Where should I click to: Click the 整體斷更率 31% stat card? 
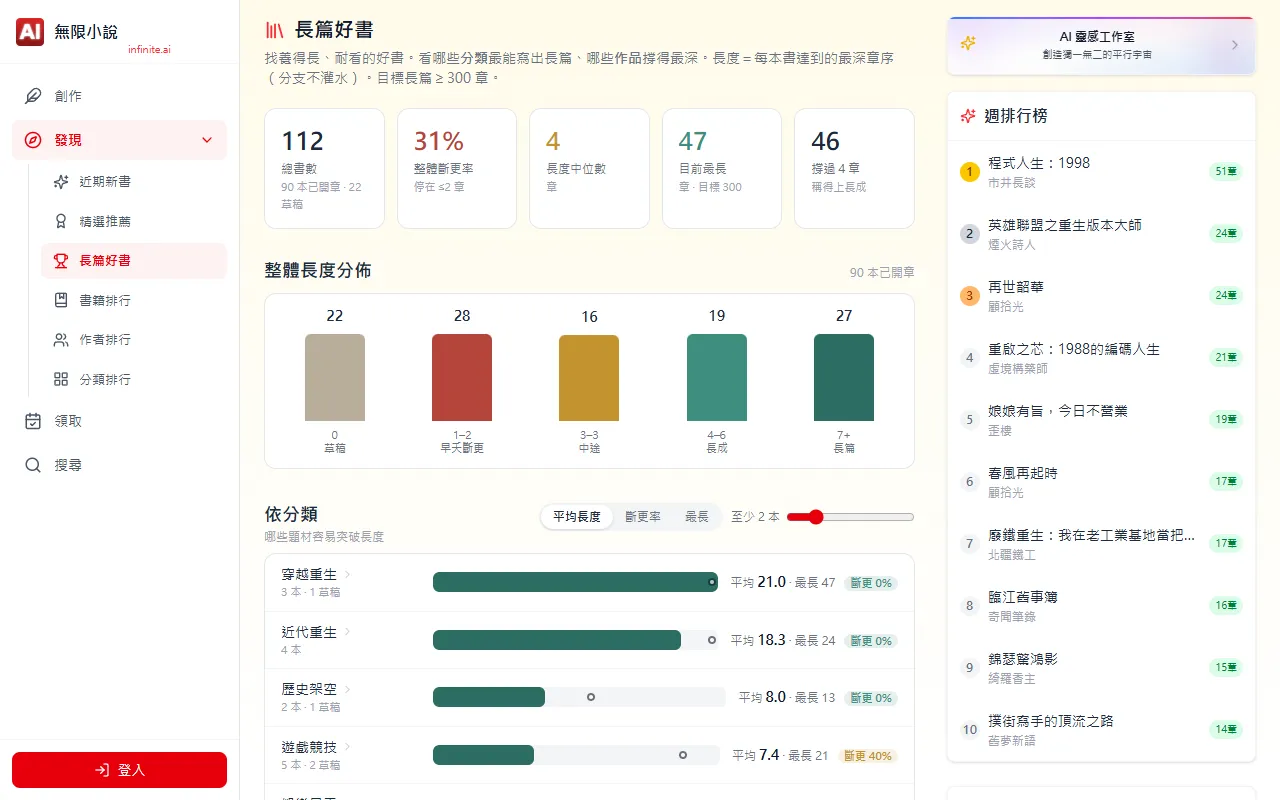tap(457, 168)
